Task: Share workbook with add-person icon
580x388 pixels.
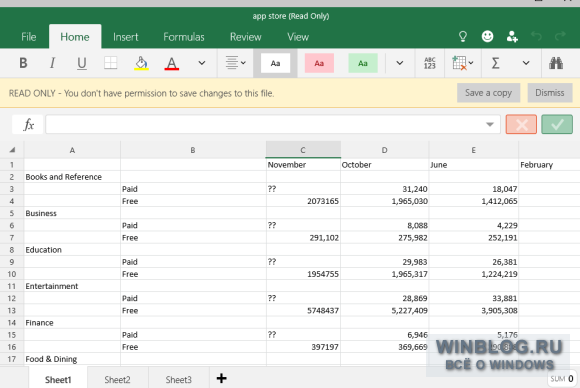Action: point(512,36)
